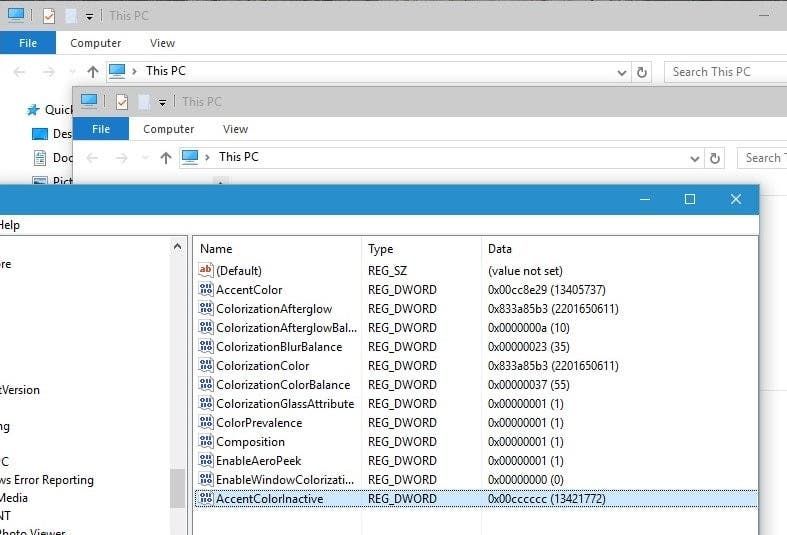Sort registry values by Type column
This screenshot has height=535, width=787.
click(422, 248)
